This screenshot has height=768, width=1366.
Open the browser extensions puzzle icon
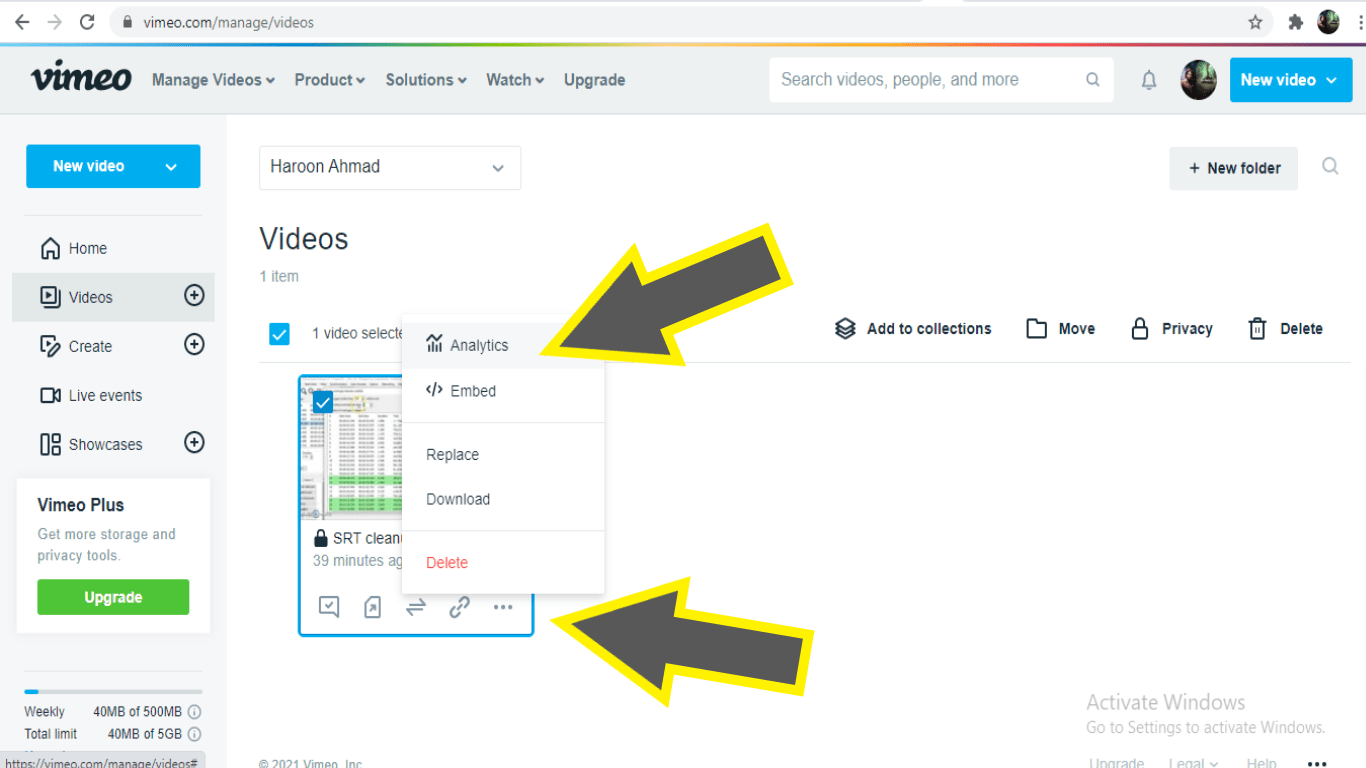coord(1296,22)
